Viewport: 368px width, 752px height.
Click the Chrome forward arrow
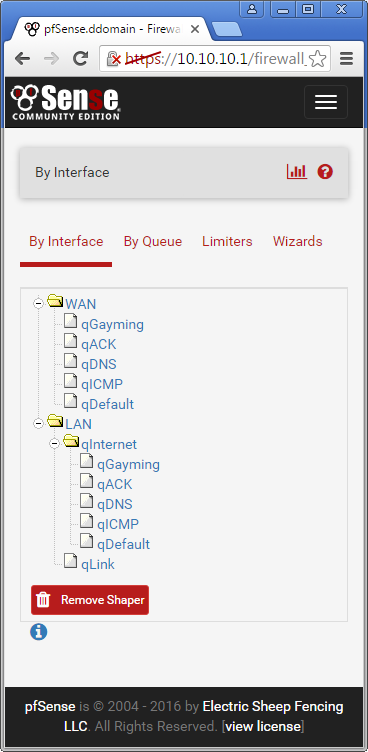tap(51, 59)
